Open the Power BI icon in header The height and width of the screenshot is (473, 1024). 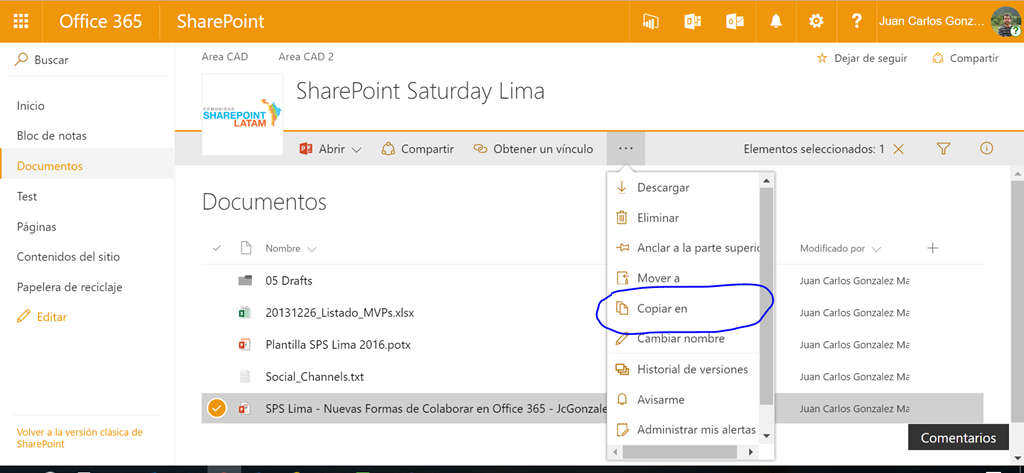click(650, 22)
